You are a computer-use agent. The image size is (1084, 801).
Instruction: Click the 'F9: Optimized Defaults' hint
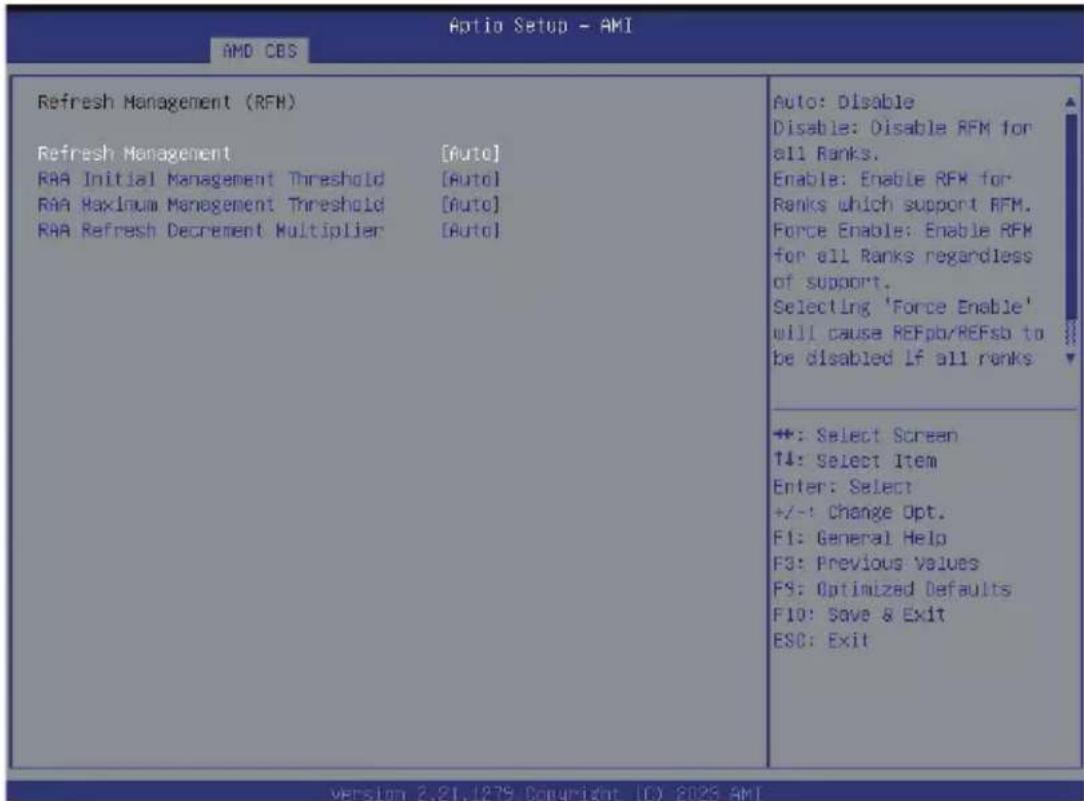(x=892, y=589)
